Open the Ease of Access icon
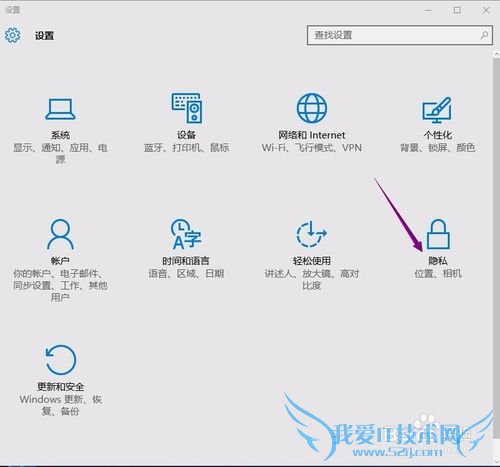The image size is (500, 467). point(311,234)
